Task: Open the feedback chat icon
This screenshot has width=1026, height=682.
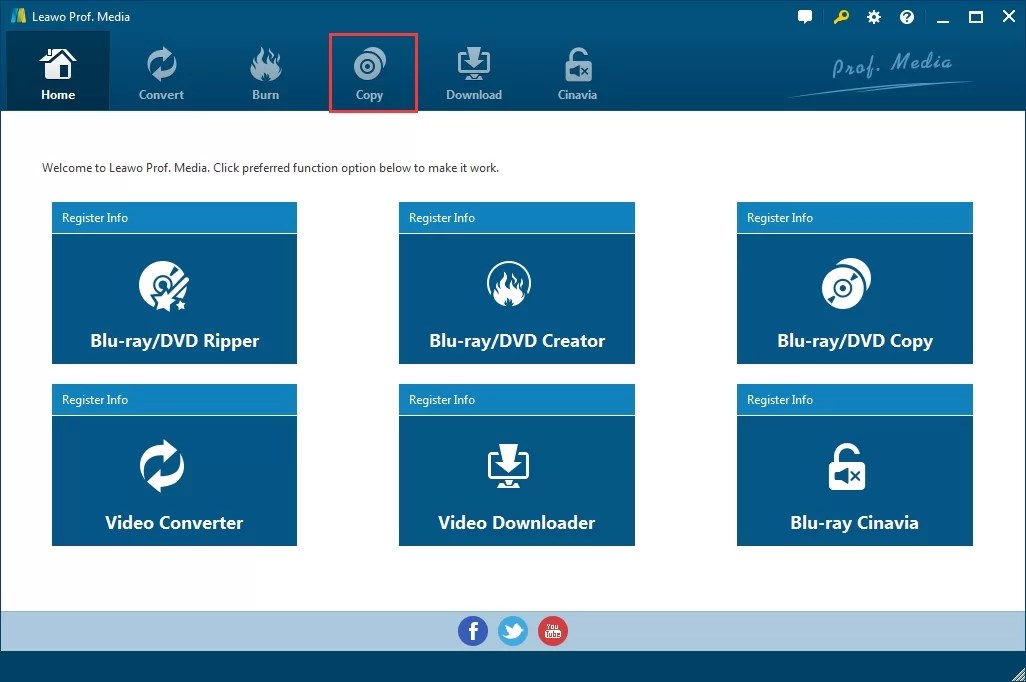Action: 805,16
